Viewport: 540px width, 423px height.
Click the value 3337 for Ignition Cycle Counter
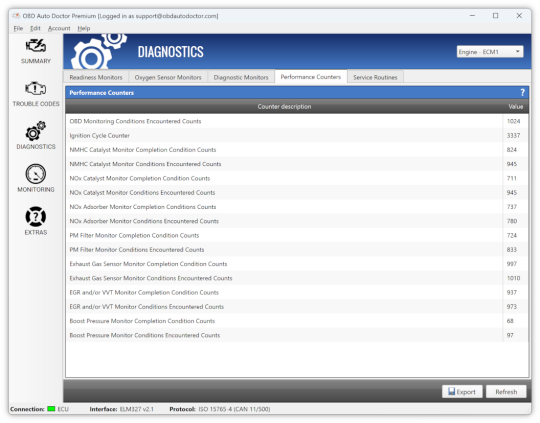[x=513, y=135]
